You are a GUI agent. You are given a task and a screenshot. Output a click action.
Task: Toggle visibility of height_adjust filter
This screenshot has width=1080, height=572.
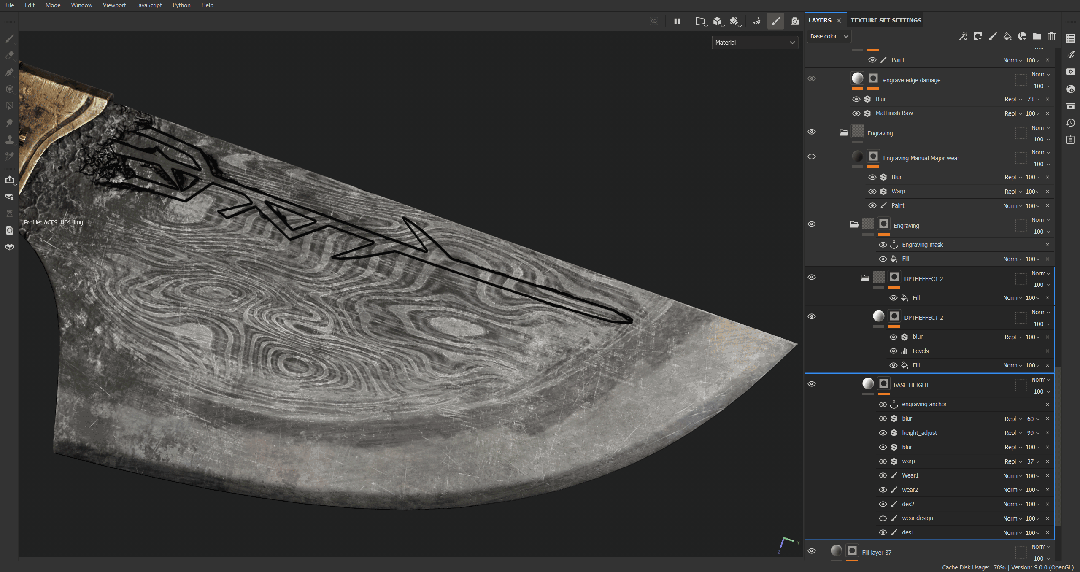[883, 433]
